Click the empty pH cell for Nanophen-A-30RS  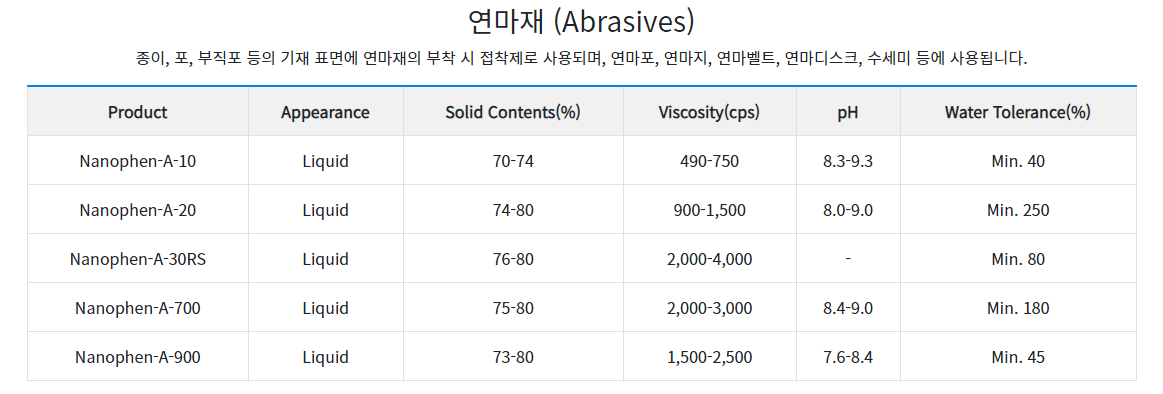pos(848,259)
